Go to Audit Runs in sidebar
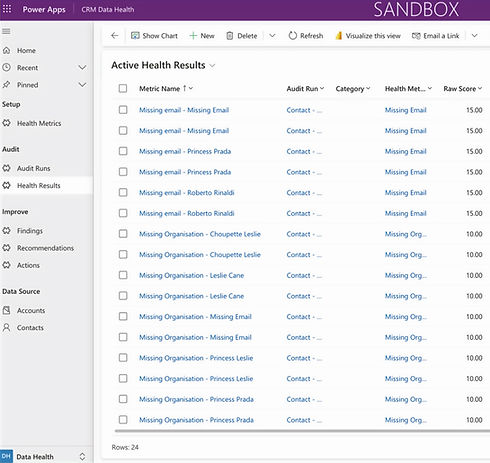The width and height of the screenshot is (490, 463). coord(33,168)
